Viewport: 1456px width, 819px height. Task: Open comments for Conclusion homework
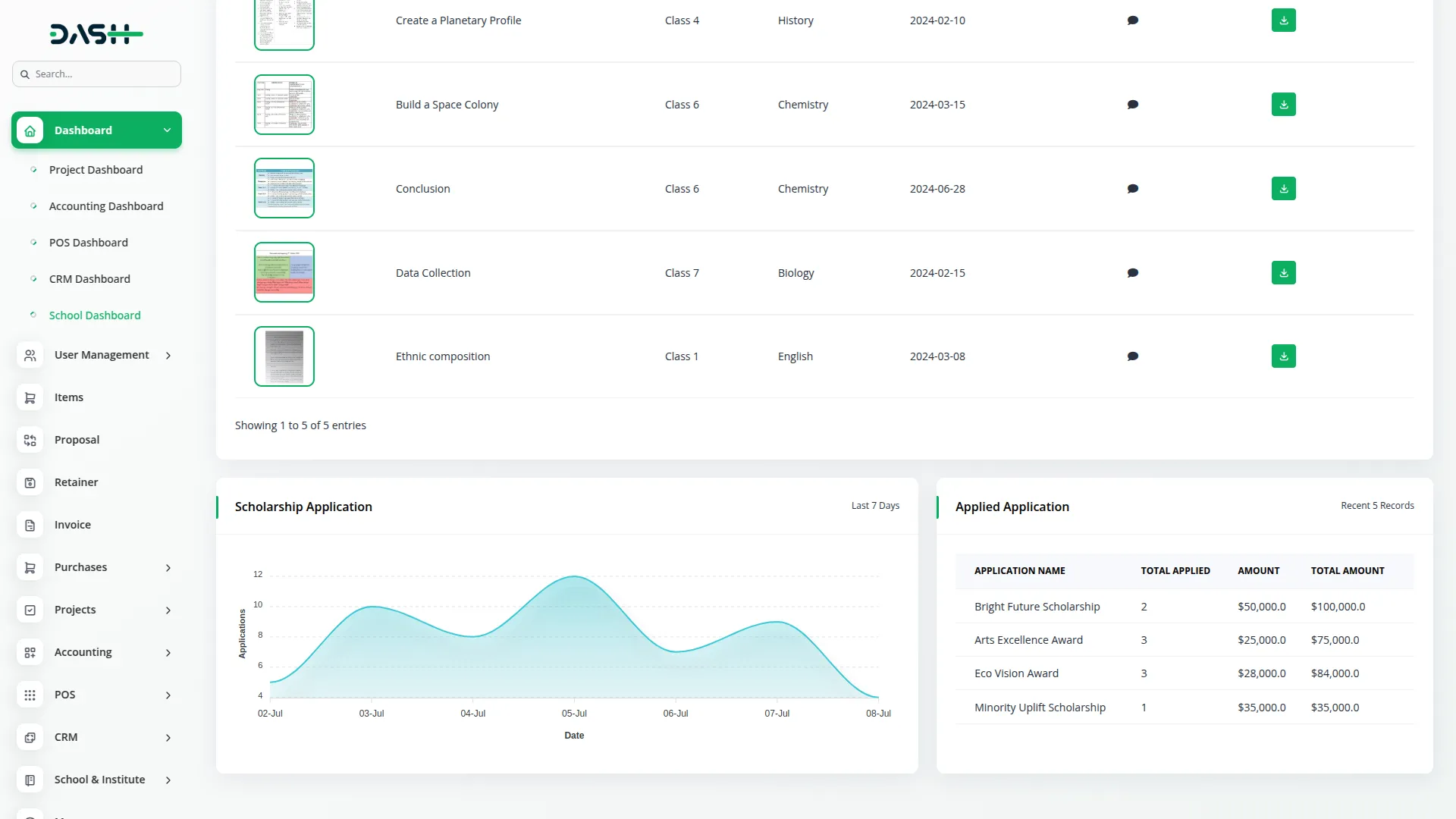1132,189
